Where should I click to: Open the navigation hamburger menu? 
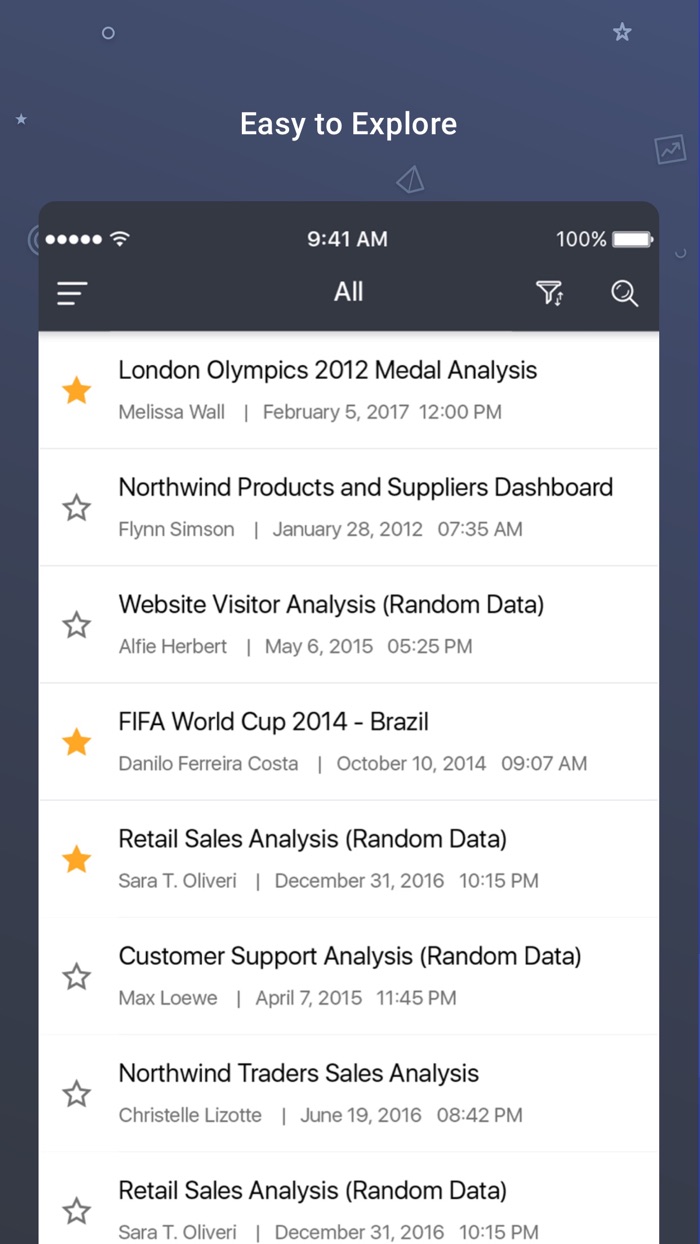[x=71, y=293]
